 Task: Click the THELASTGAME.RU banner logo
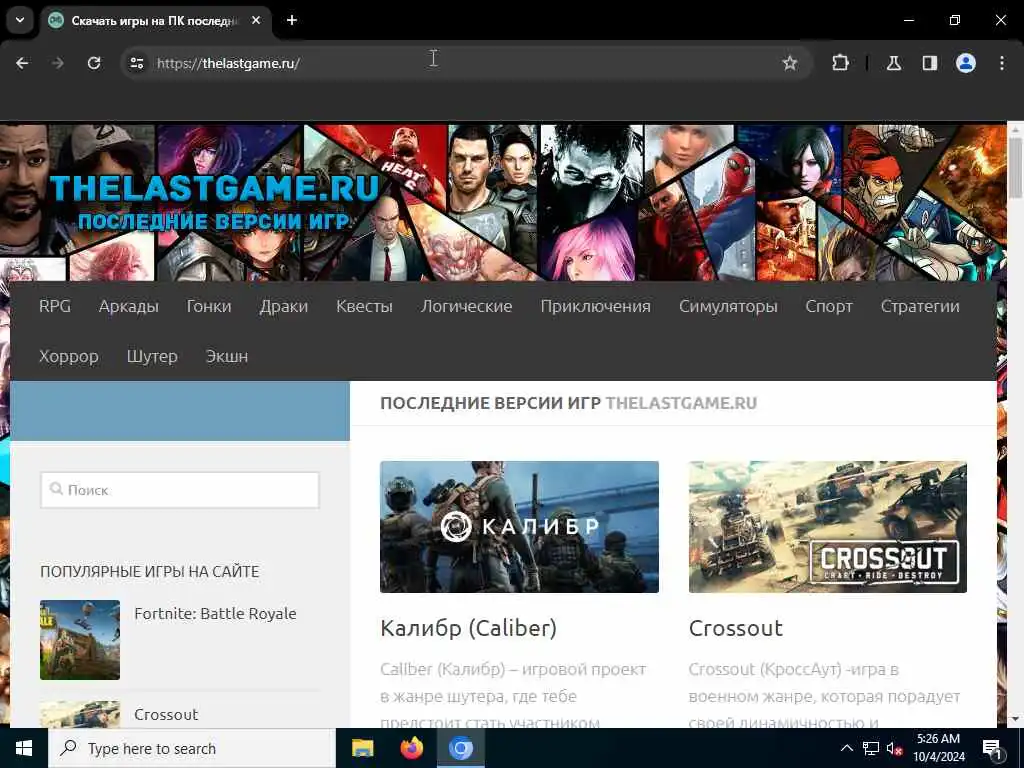(x=214, y=201)
